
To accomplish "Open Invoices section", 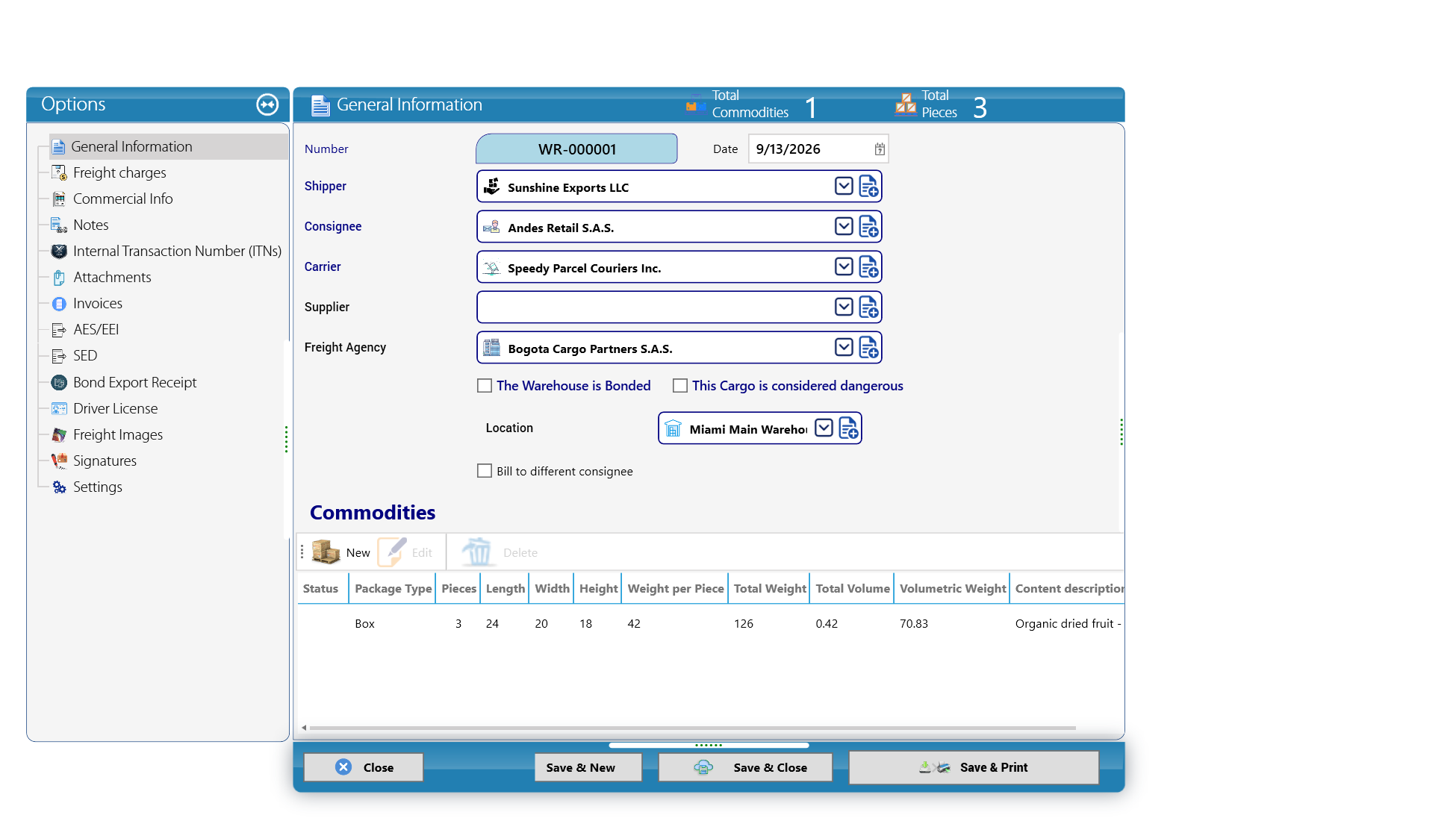I will [x=97, y=304].
